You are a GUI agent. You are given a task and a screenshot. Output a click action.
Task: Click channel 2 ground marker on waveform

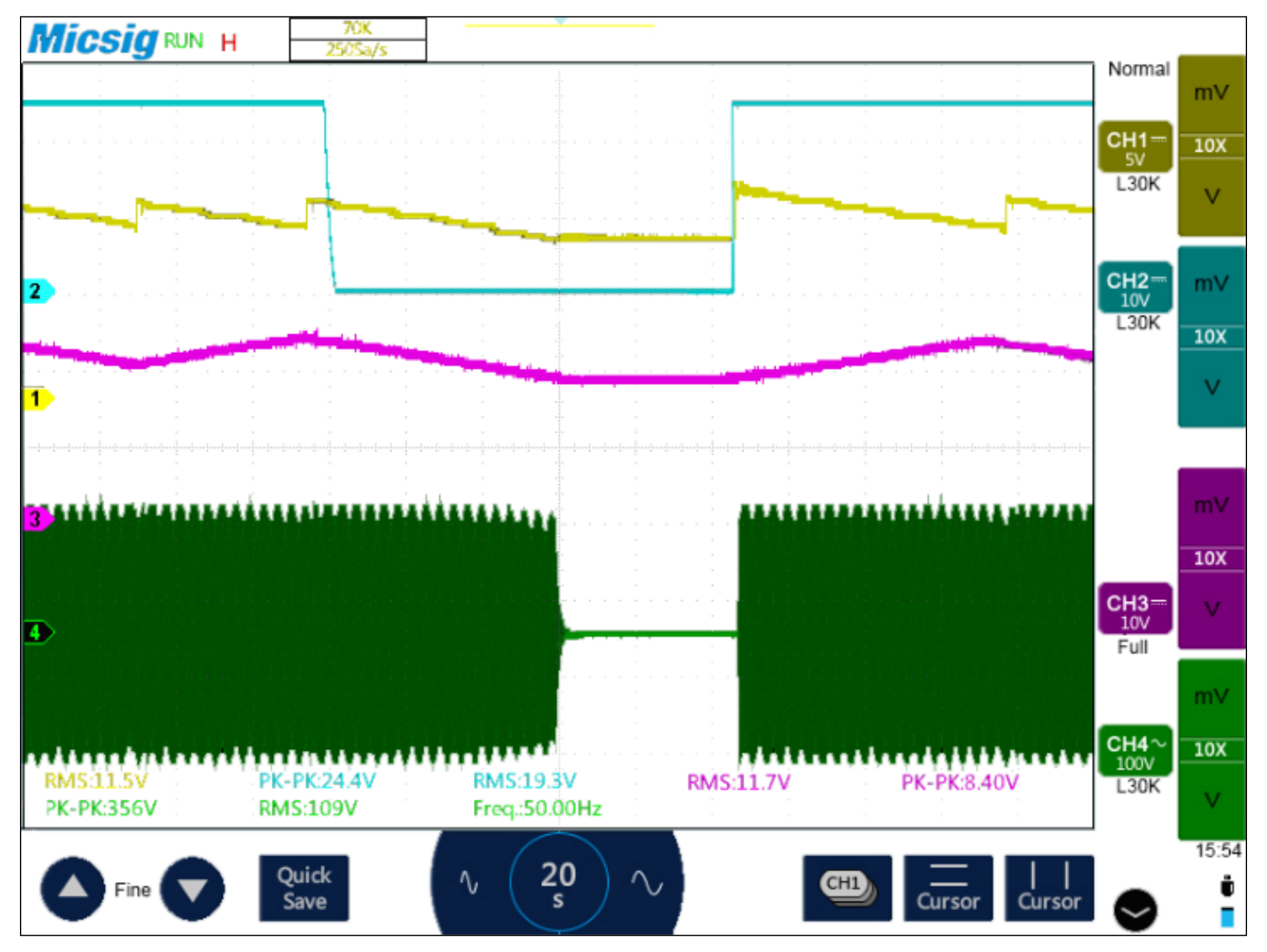[38, 291]
